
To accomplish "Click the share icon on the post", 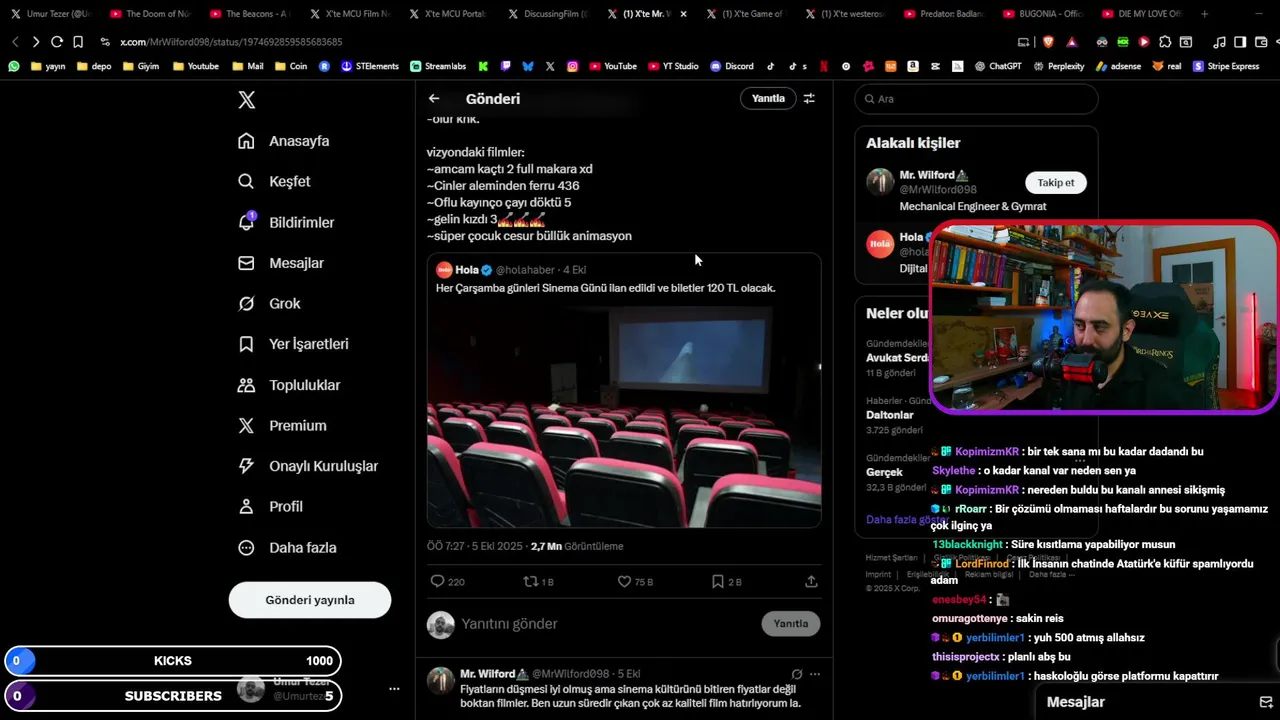I will 811,581.
